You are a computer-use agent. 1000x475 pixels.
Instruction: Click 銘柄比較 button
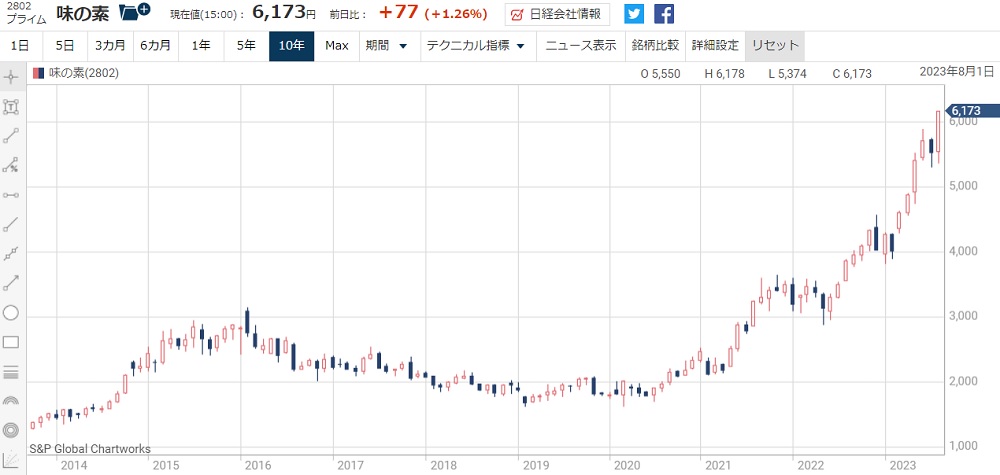pyautogui.click(x=655, y=46)
